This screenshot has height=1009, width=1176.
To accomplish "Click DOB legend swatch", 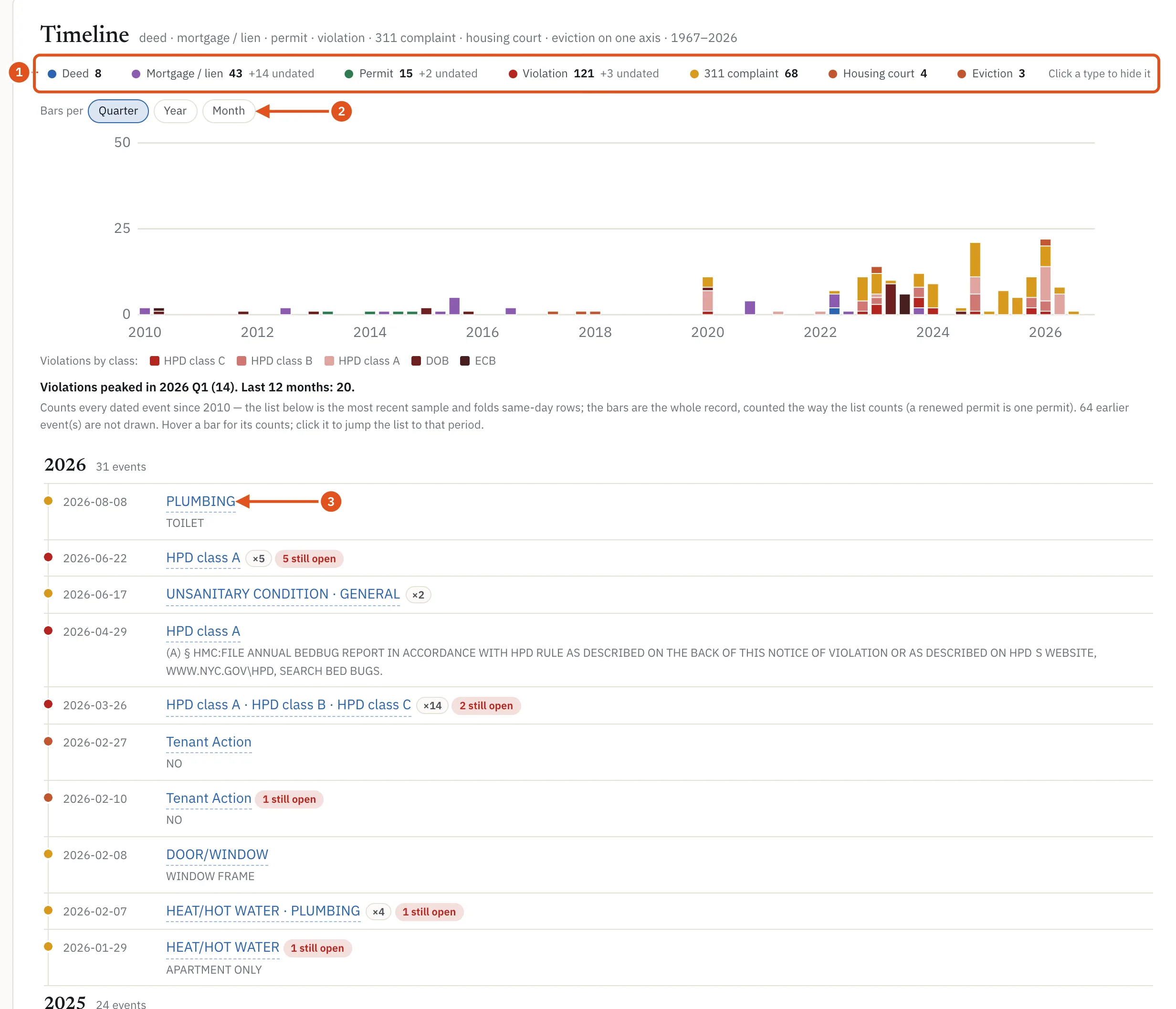I will (416, 361).
